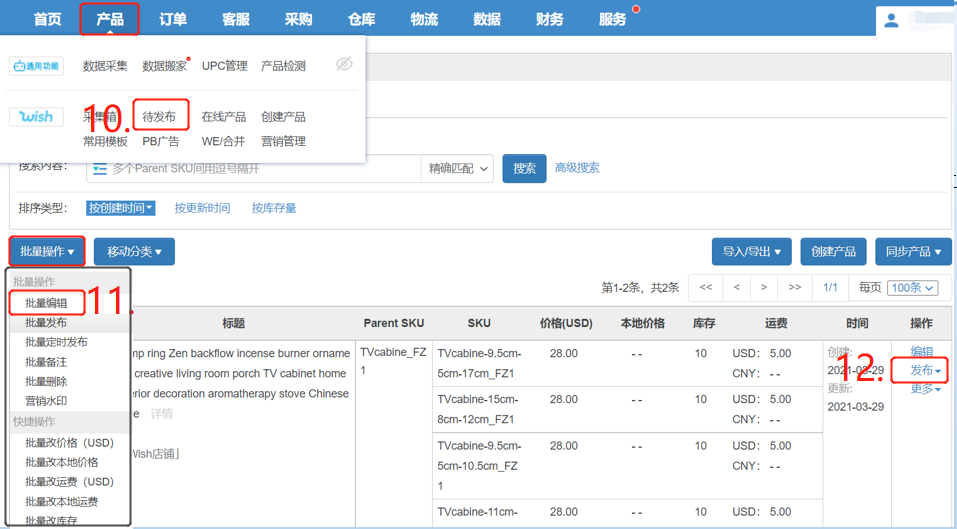Open the 财务 top menu
The width and height of the screenshot is (957, 529).
[x=549, y=20]
